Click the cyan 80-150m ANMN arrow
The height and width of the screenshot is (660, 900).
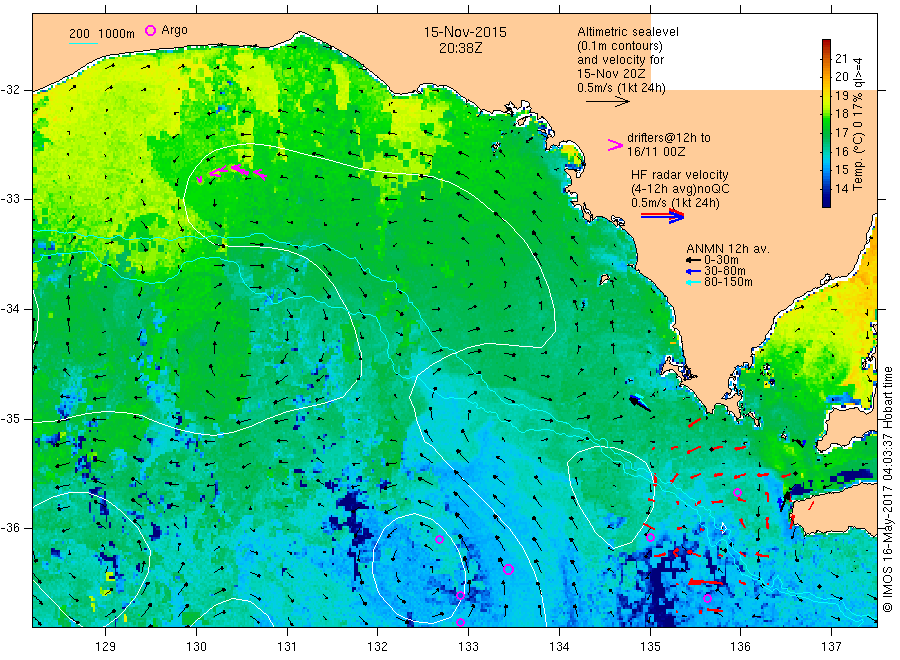(x=693, y=282)
